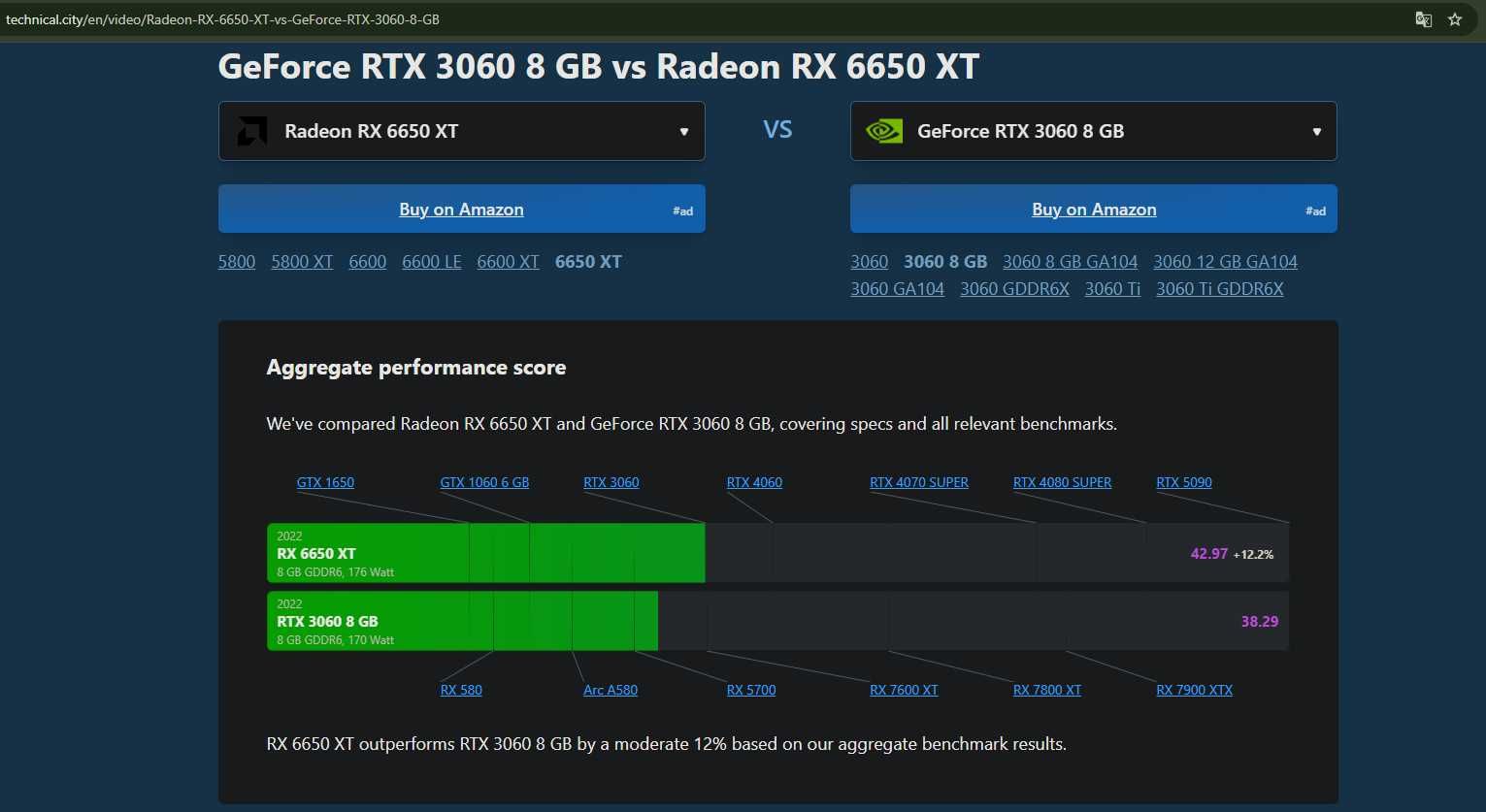Click the RX 7800 XT chart label
The width and height of the screenshot is (1486, 812).
point(1047,690)
